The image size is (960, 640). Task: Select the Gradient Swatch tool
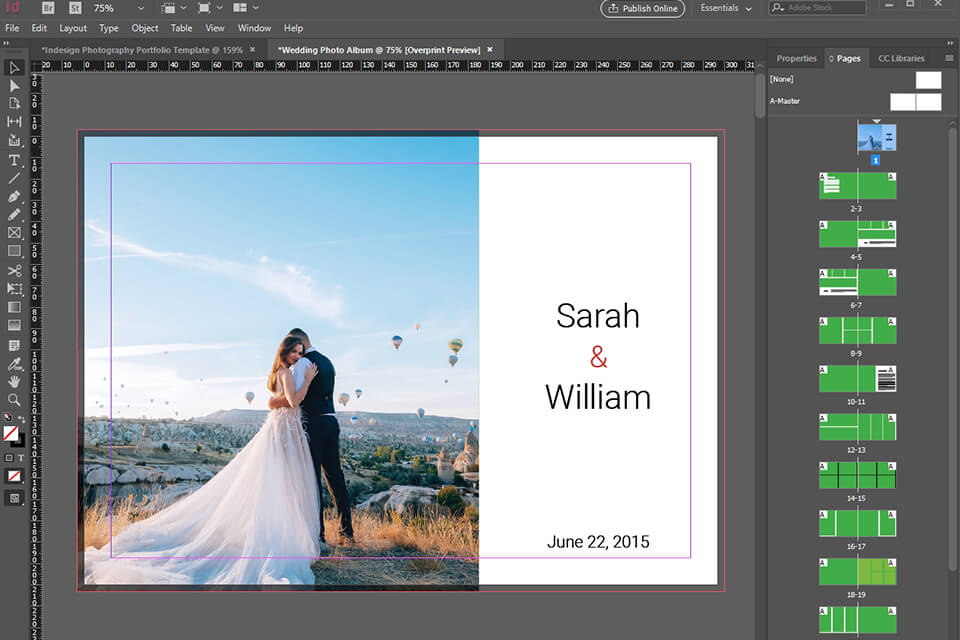[14, 309]
